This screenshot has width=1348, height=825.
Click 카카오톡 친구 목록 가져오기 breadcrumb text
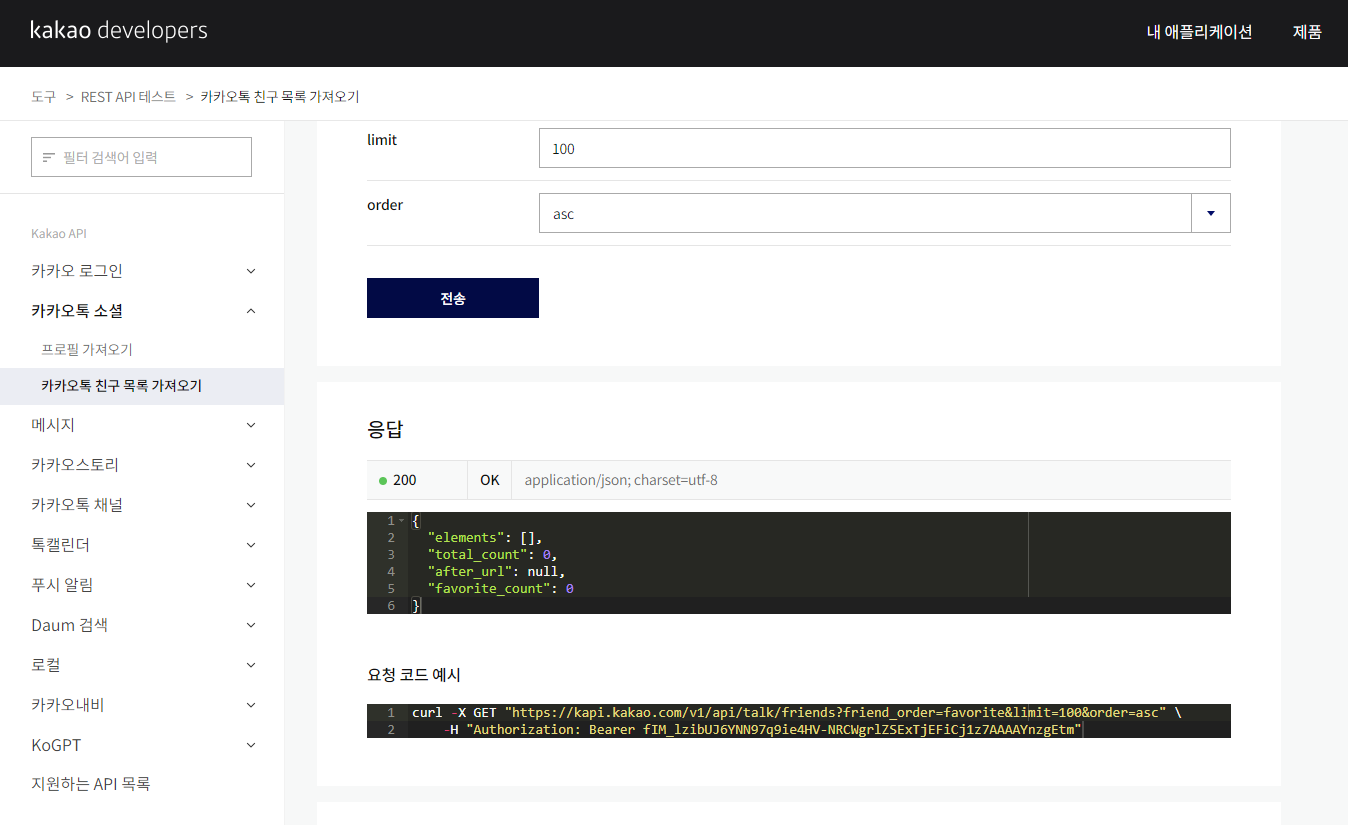(280, 97)
